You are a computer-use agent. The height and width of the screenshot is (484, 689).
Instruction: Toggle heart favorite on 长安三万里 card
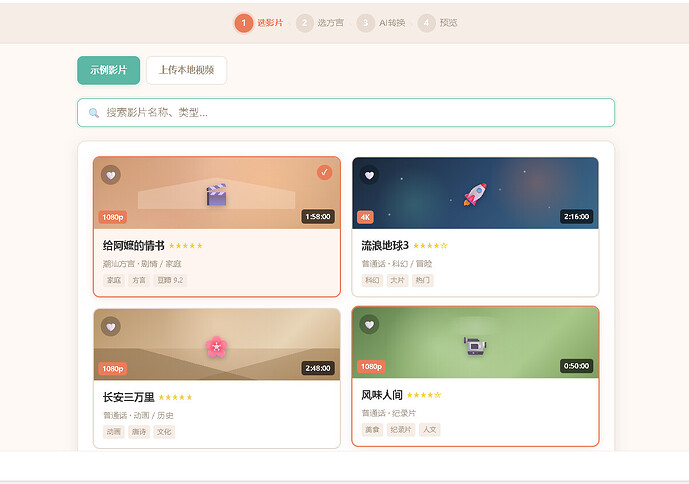coord(111,327)
